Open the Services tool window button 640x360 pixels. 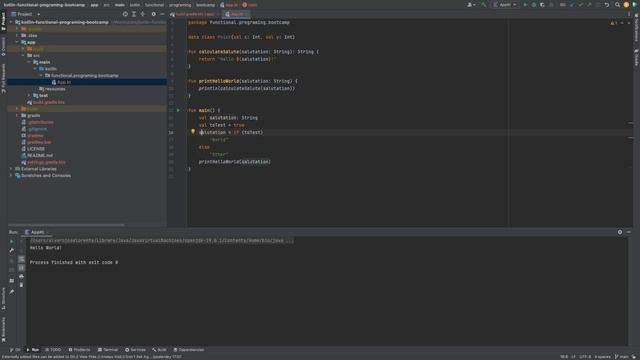point(135,350)
